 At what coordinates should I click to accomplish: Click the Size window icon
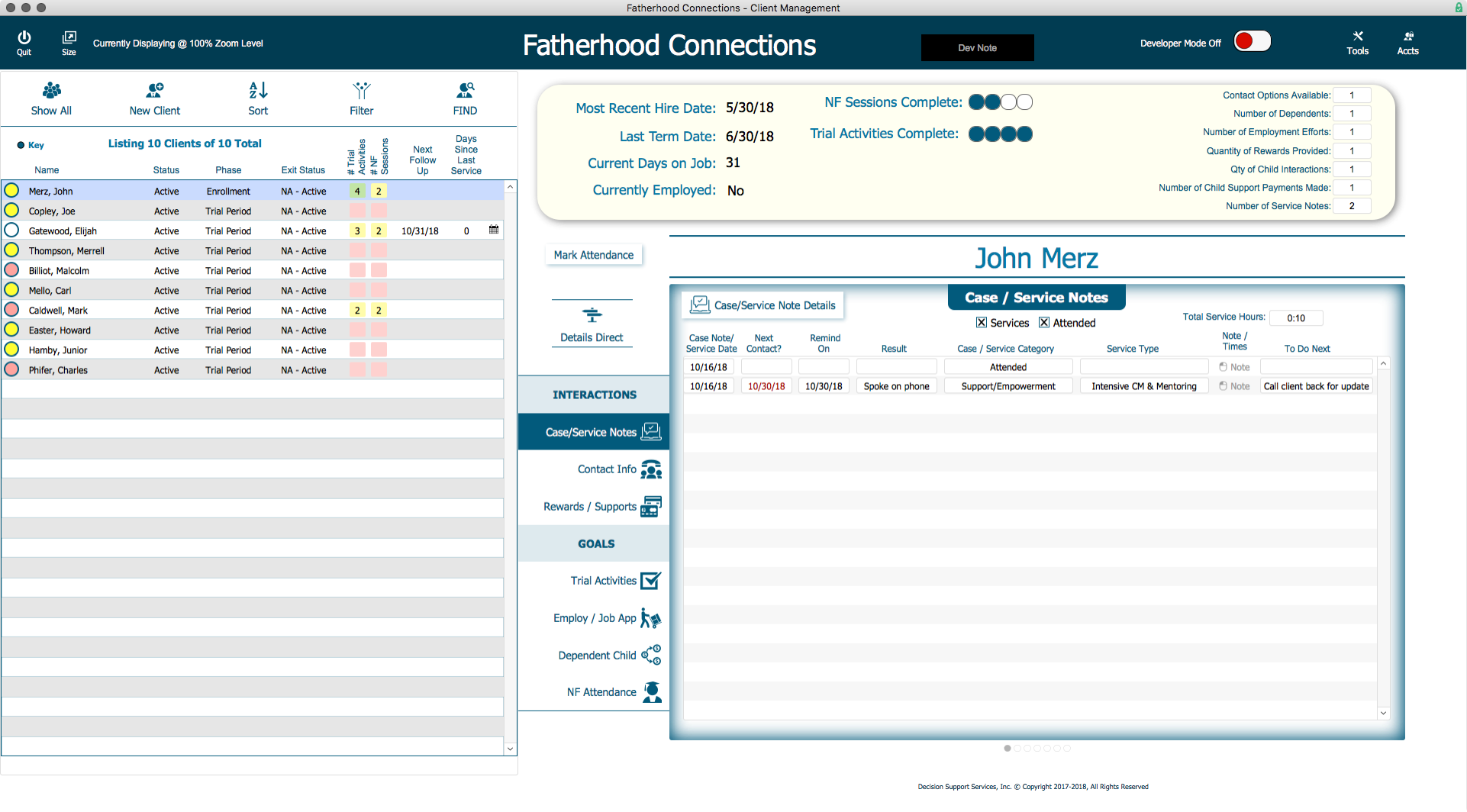pyautogui.click(x=69, y=38)
